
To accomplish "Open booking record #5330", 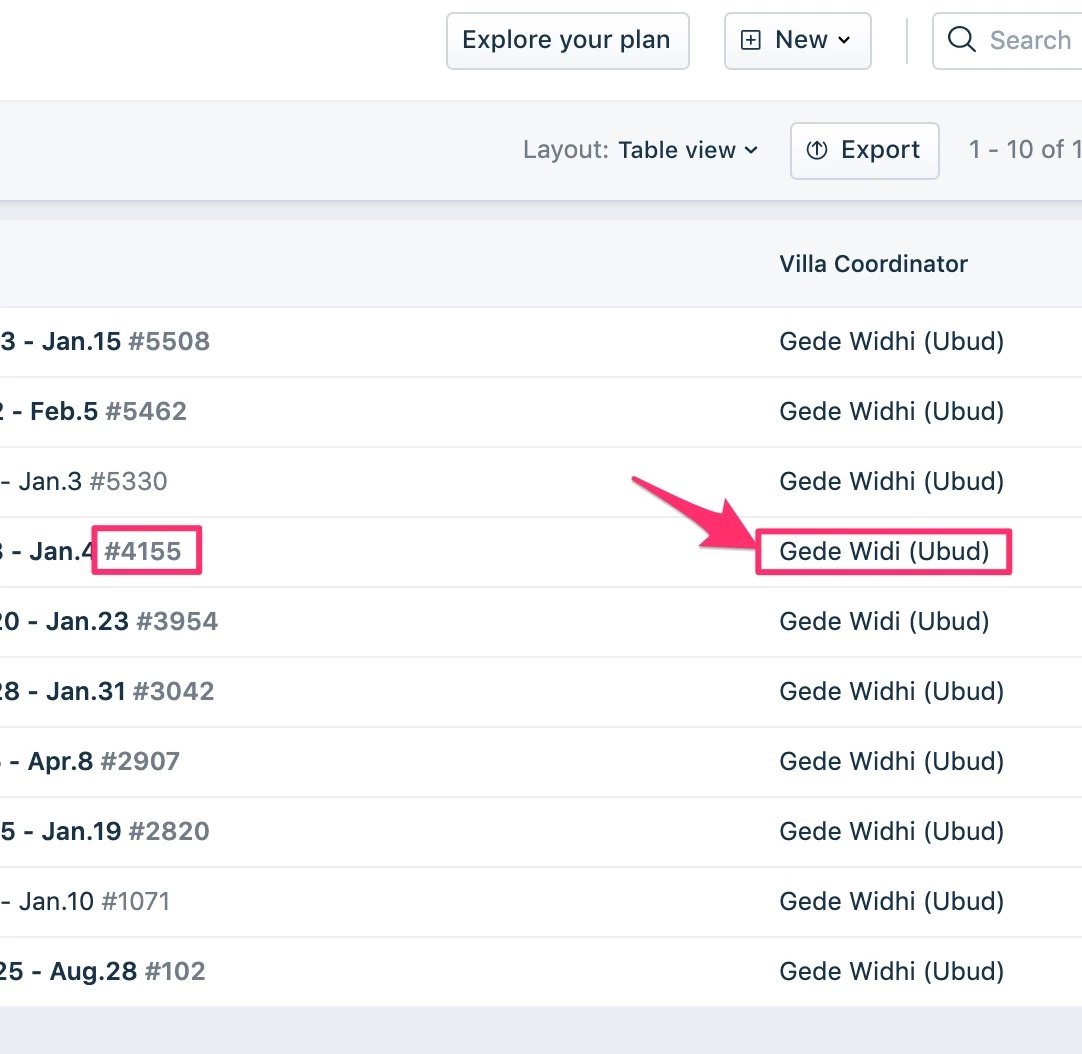I will [x=128, y=481].
